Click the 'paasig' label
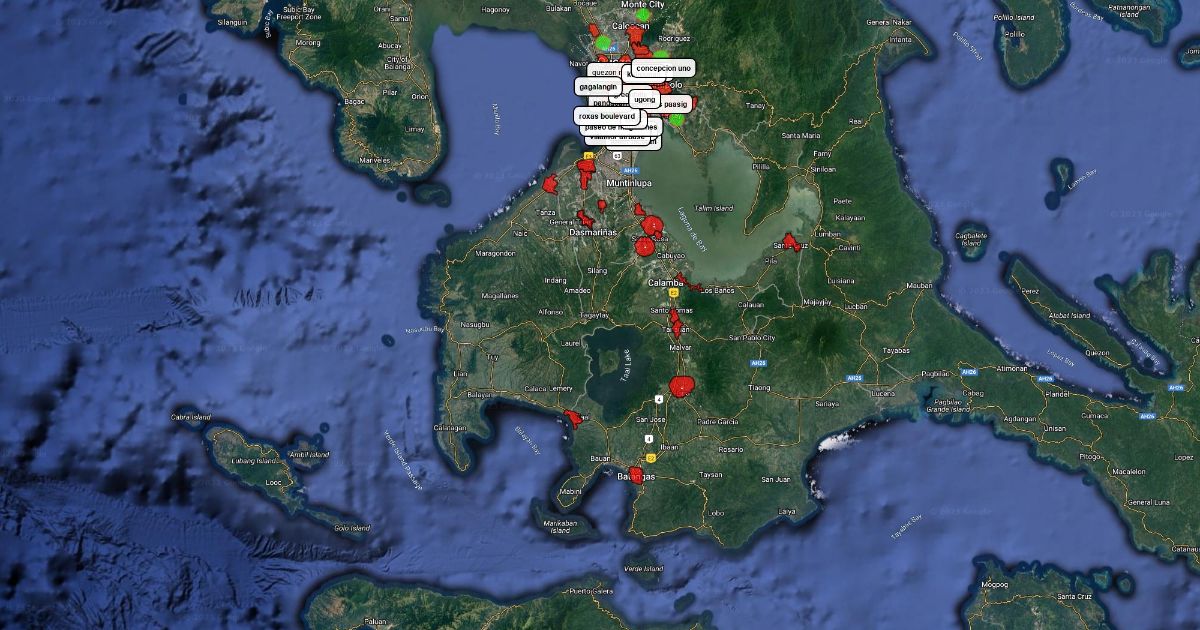Image resolution: width=1200 pixels, height=630 pixels. (675, 103)
